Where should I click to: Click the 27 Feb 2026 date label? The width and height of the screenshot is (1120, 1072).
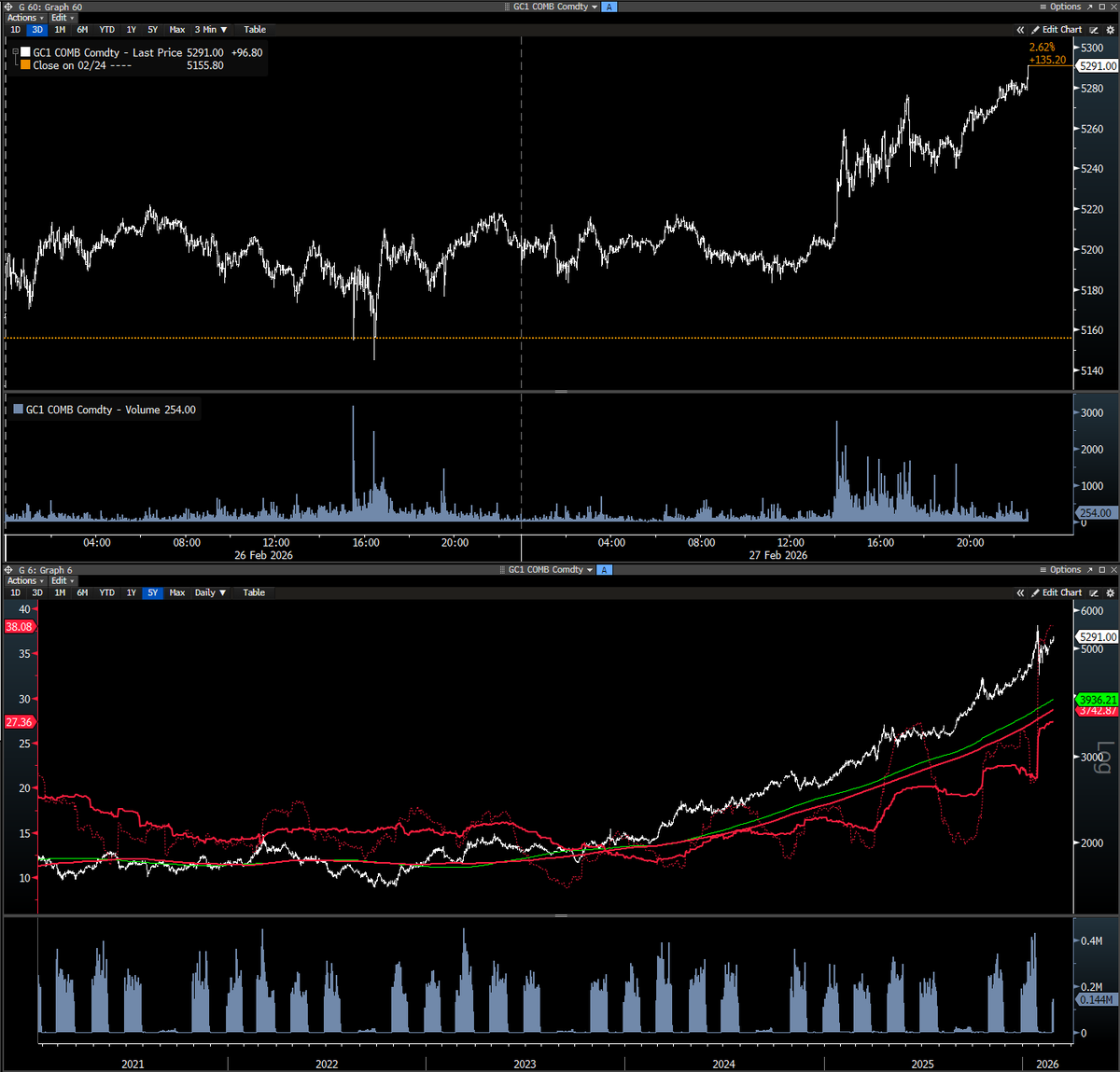coord(778,555)
